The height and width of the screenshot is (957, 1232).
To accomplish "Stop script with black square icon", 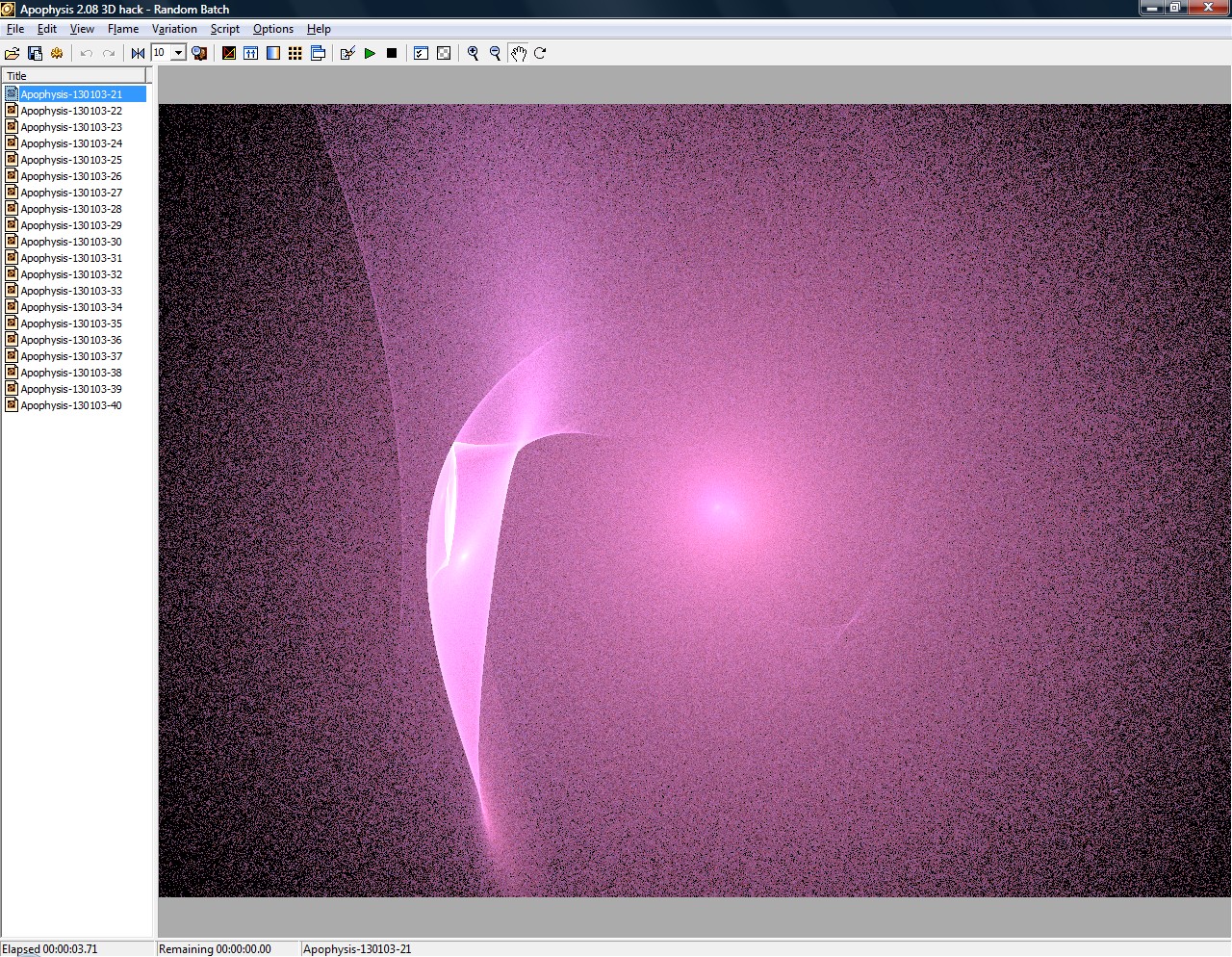I will coord(392,53).
